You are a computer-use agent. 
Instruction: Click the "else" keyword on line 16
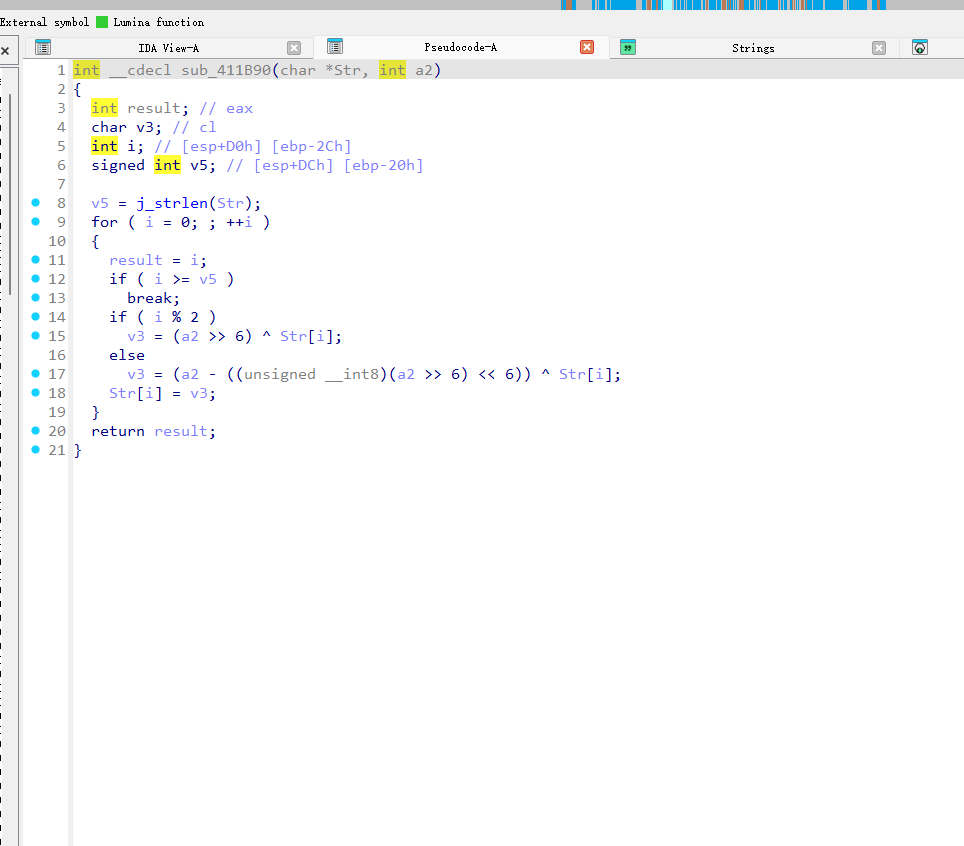127,355
